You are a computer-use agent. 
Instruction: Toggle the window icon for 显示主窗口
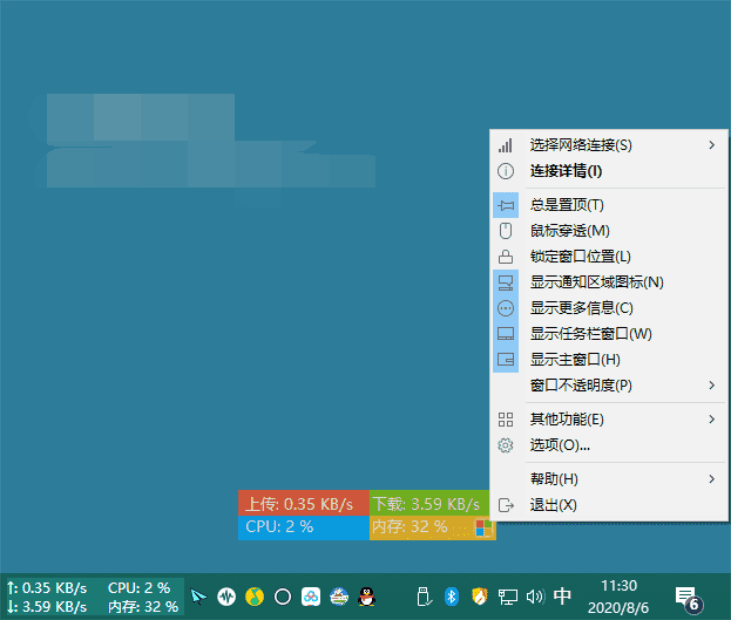pyautogui.click(x=505, y=359)
